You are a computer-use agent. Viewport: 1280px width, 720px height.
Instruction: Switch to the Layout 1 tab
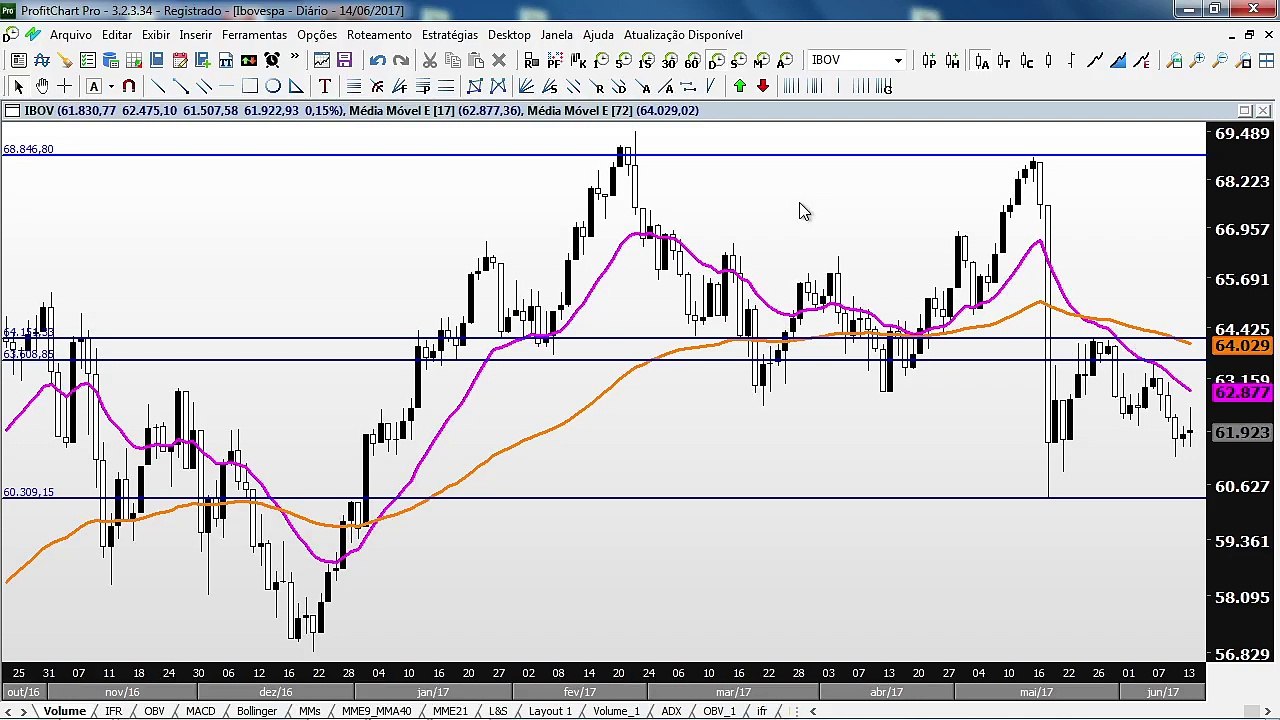[550, 711]
